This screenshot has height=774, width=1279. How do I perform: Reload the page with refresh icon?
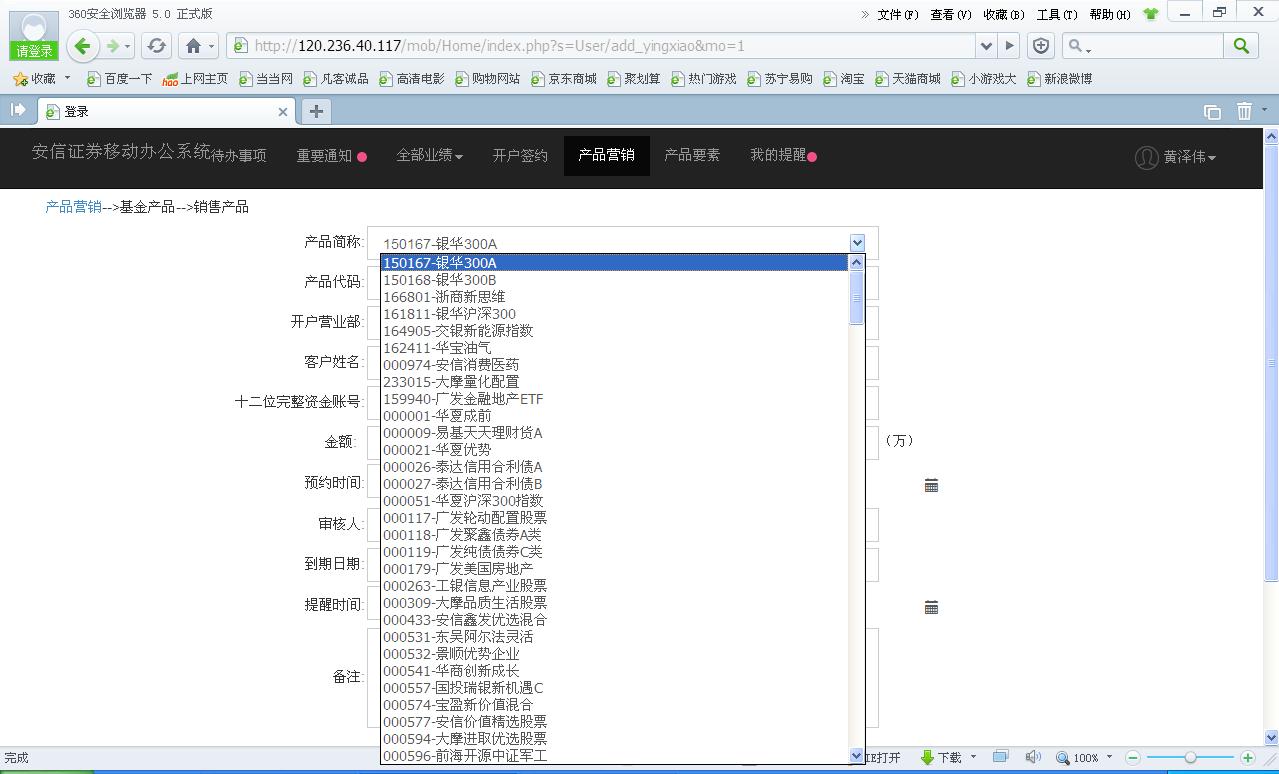tap(156, 46)
